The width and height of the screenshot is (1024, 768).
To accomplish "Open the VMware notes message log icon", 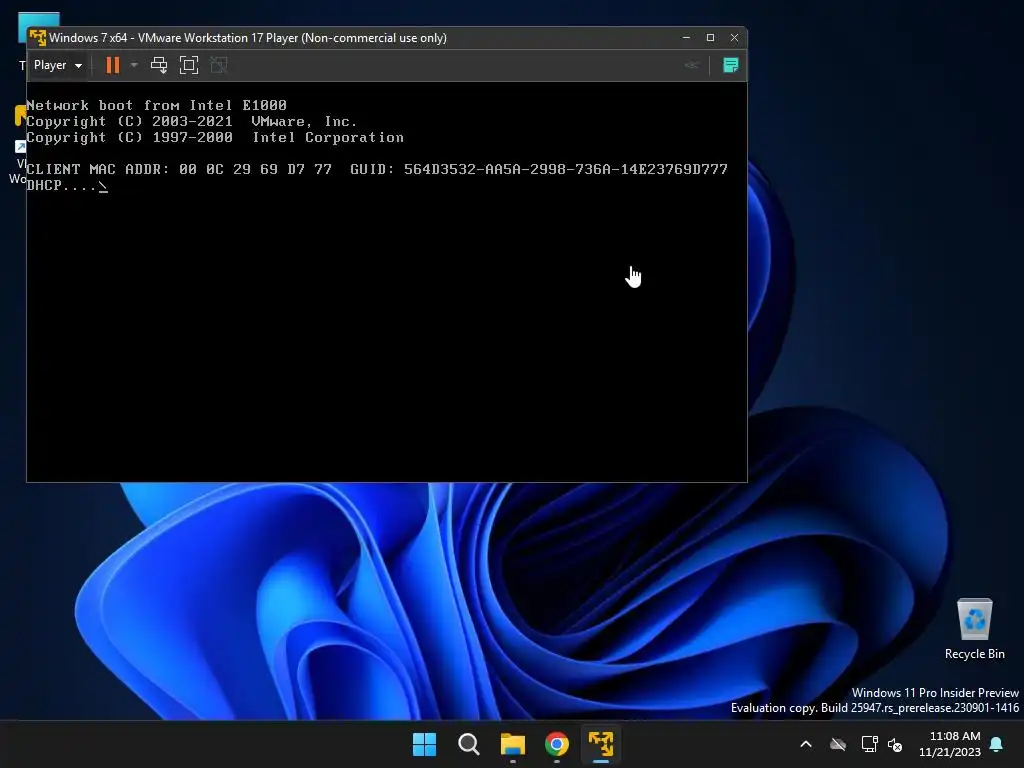I will pos(731,65).
